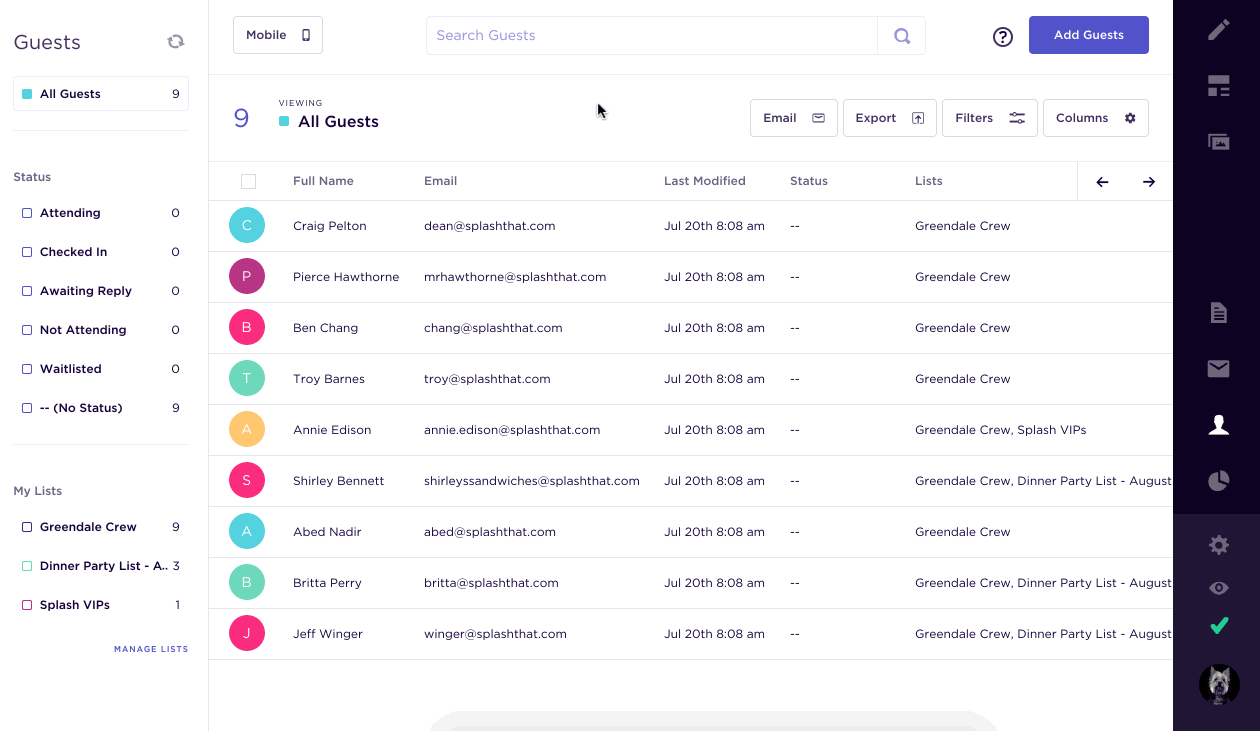Click Troy Barnes's guest name
This screenshot has height=731, width=1260.
pos(329,379)
